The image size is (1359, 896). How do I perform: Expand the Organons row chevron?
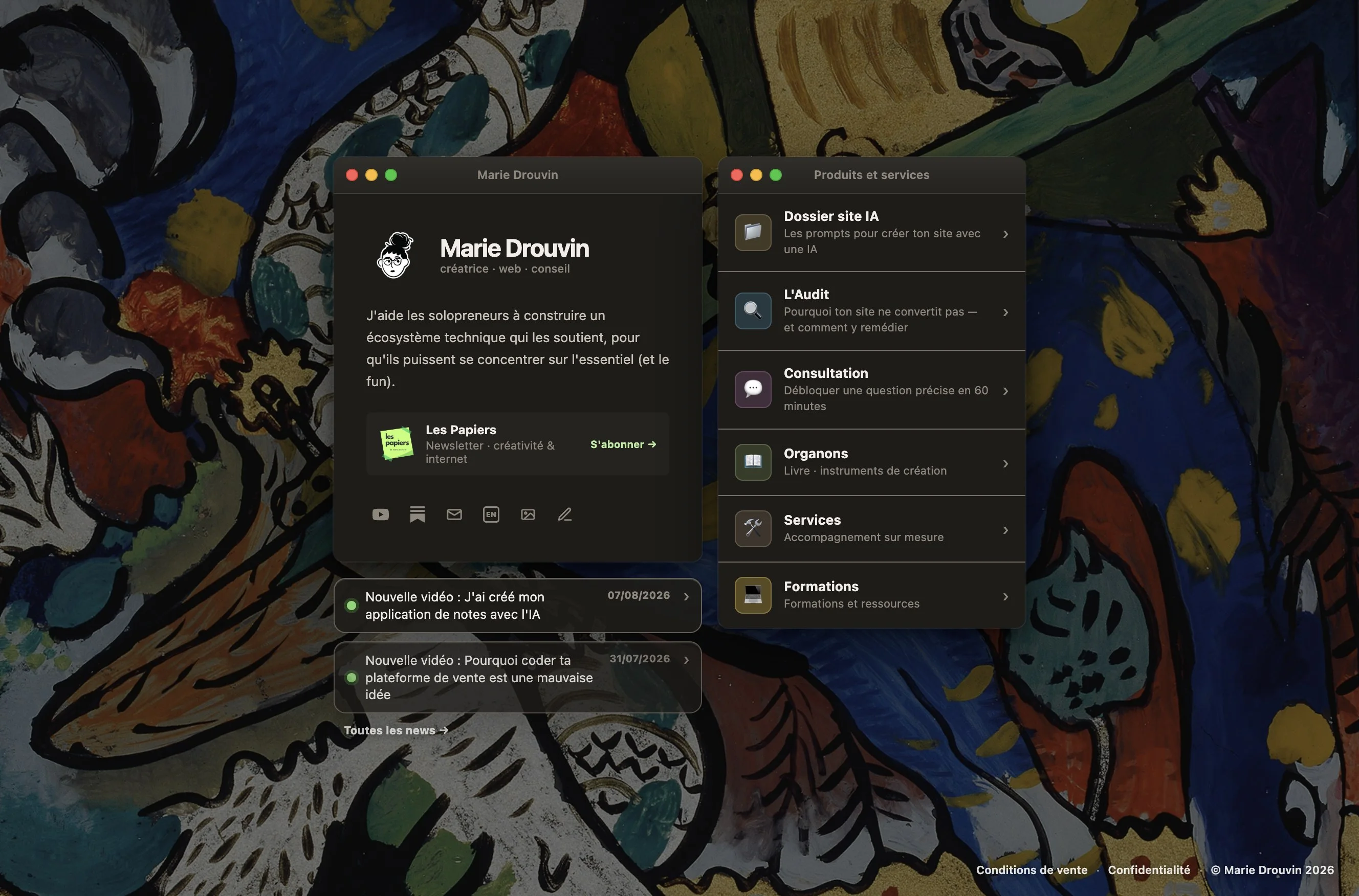1005,463
